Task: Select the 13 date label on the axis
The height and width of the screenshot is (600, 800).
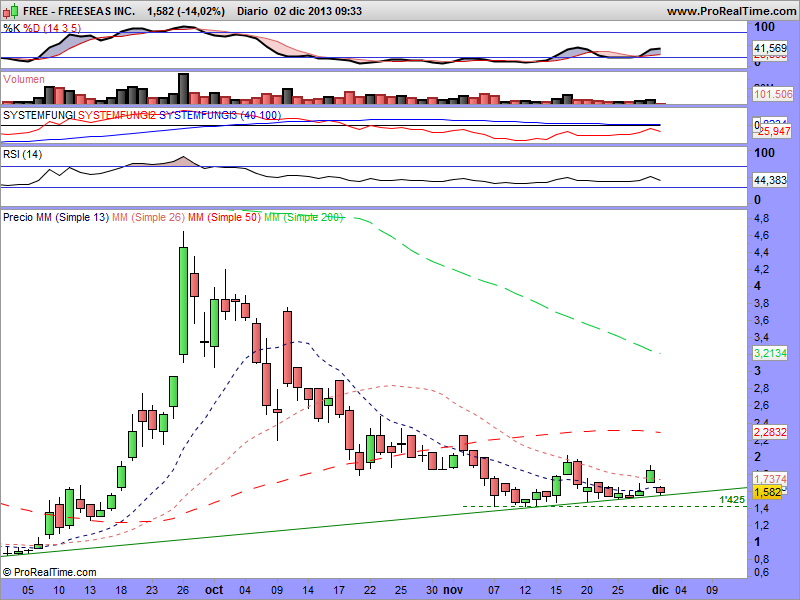Action: tap(90, 590)
